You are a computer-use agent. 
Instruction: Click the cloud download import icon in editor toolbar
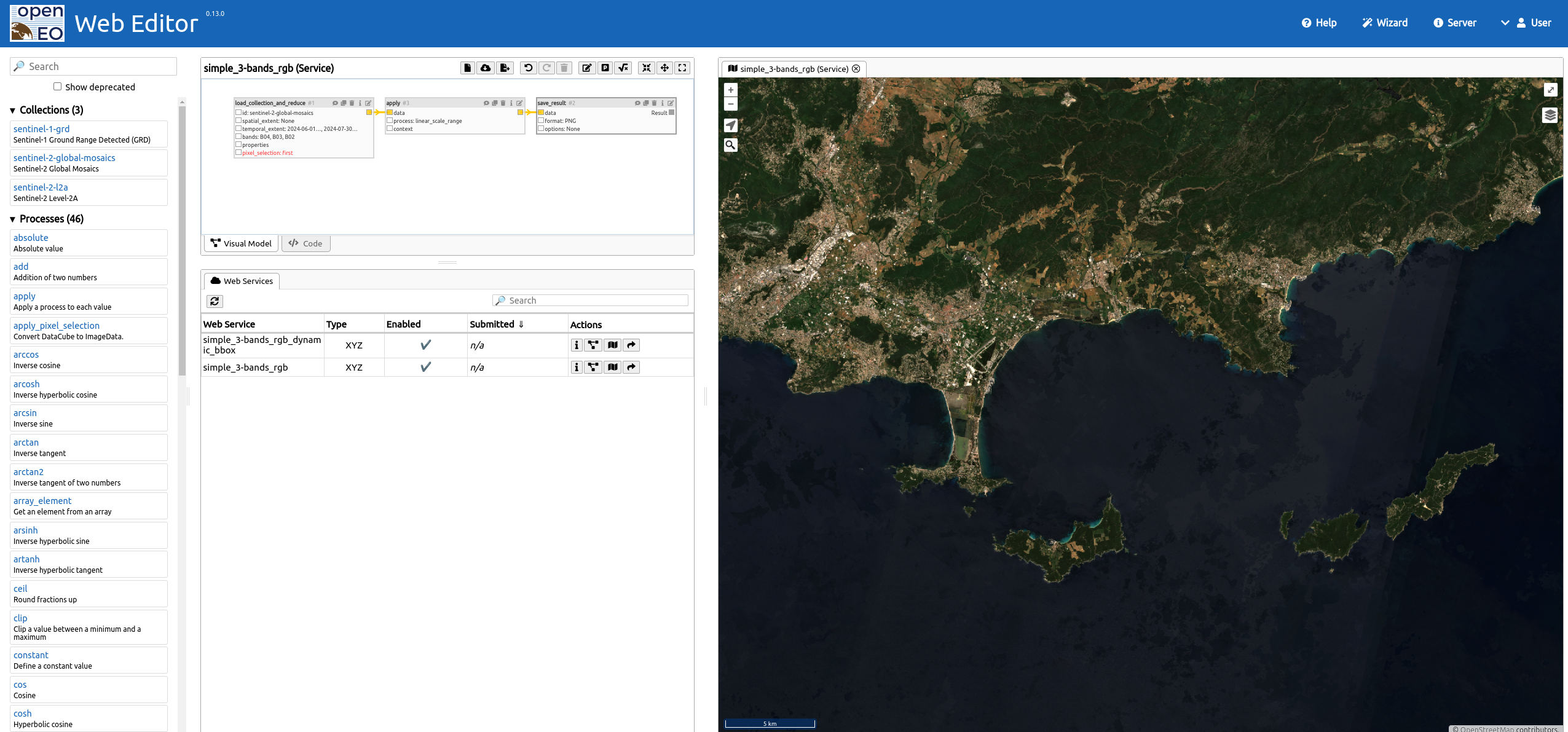click(486, 68)
